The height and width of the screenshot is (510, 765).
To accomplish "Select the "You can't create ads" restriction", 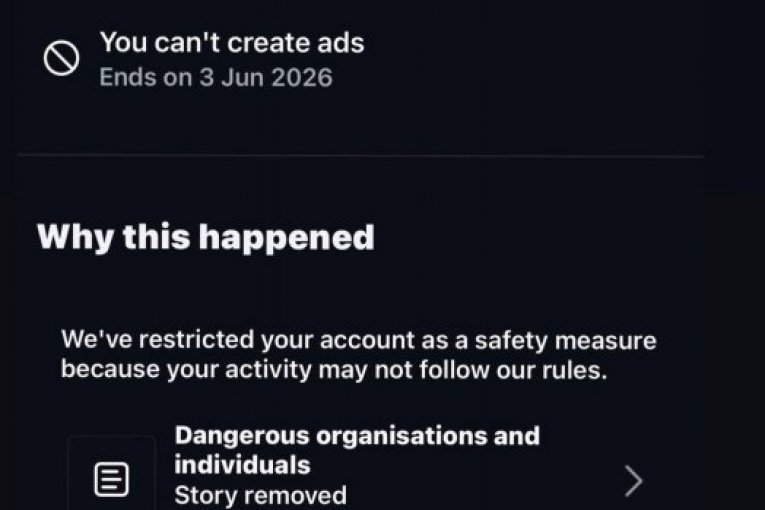I will (x=231, y=43).
